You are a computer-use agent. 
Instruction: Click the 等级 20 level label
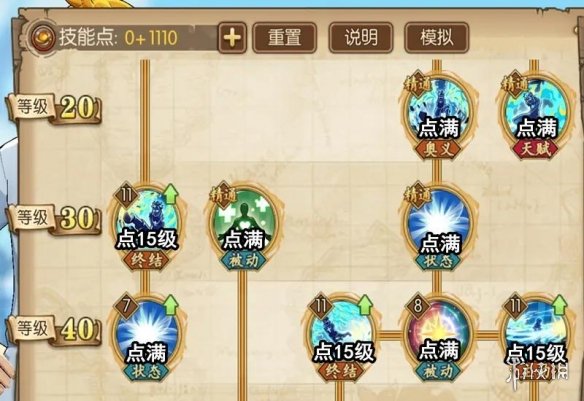(x=54, y=108)
